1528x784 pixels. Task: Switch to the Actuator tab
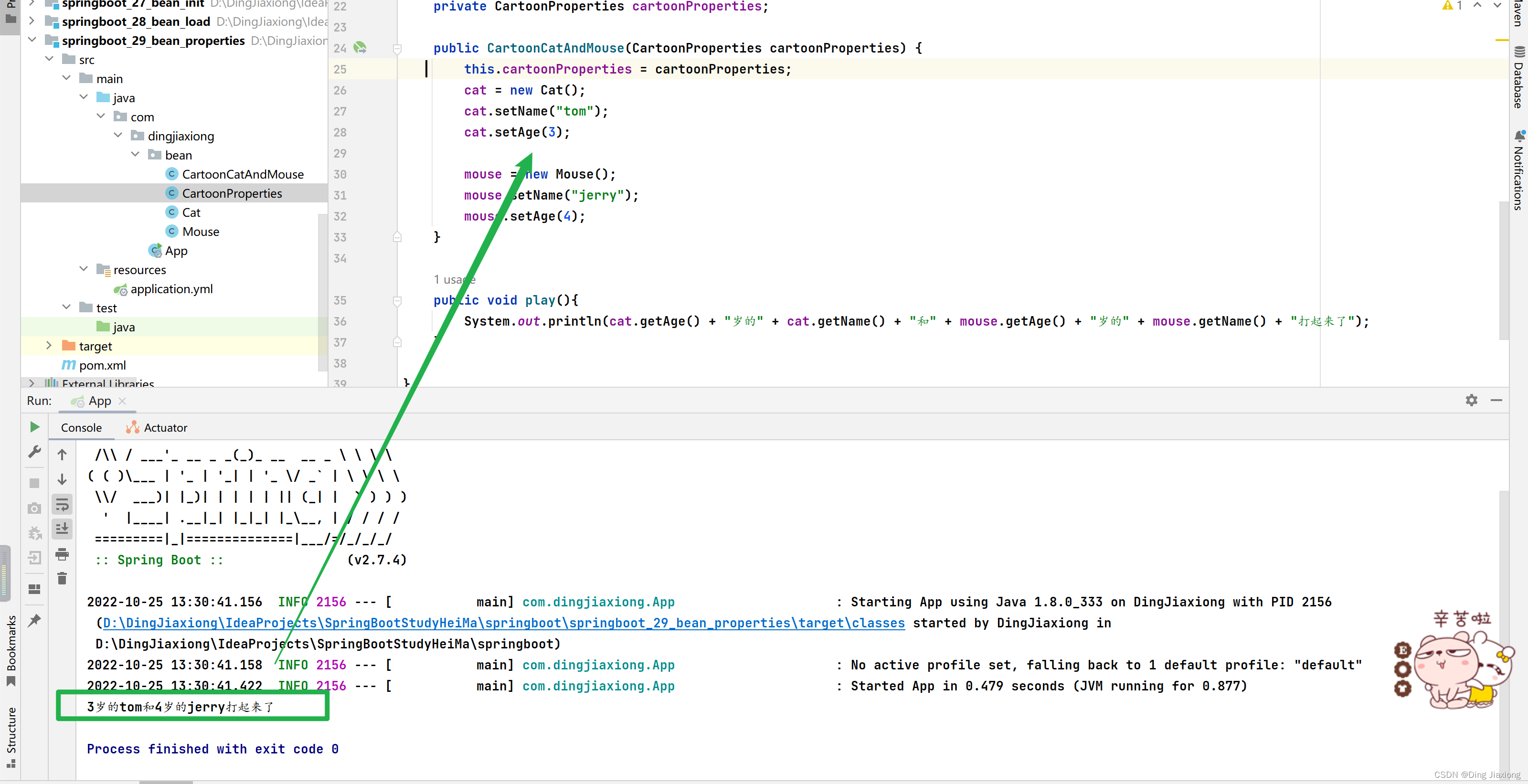[x=157, y=428]
